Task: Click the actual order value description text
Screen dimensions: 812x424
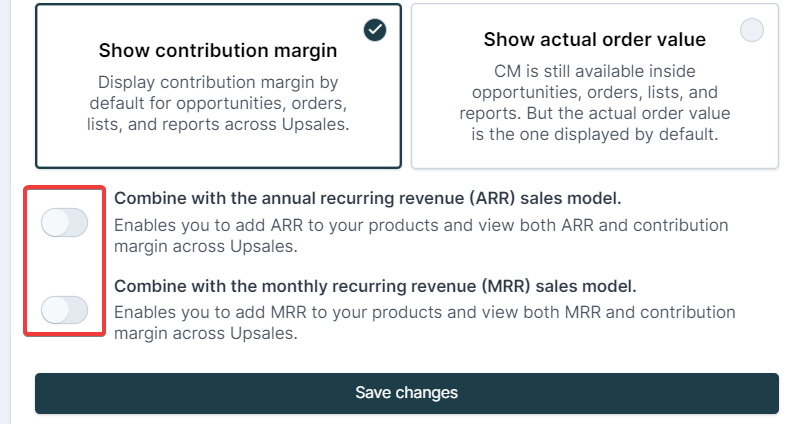Action: pyautogui.click(x=594, y=103)
